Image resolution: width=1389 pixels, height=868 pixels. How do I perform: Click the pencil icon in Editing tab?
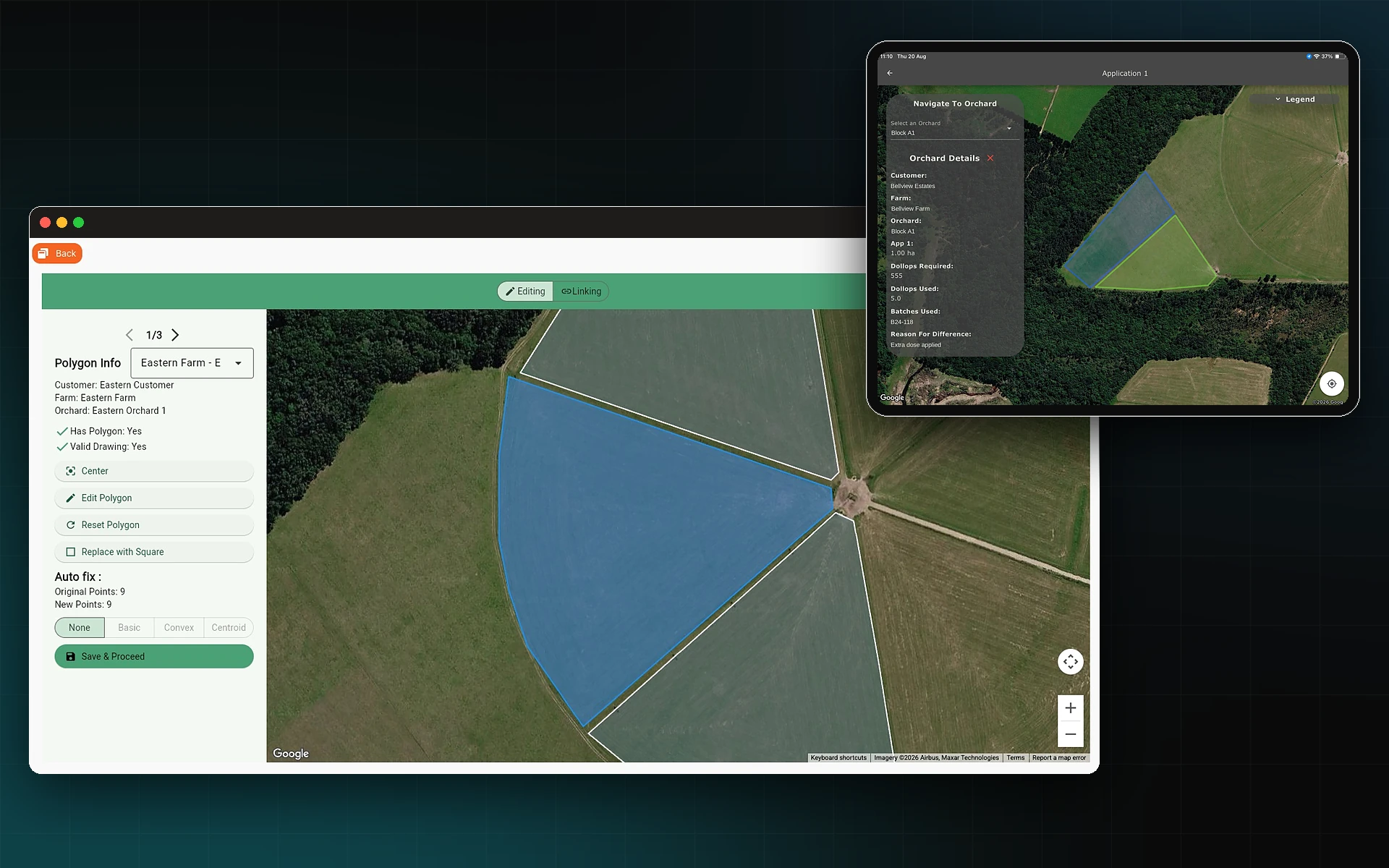(x=510, y=292)
